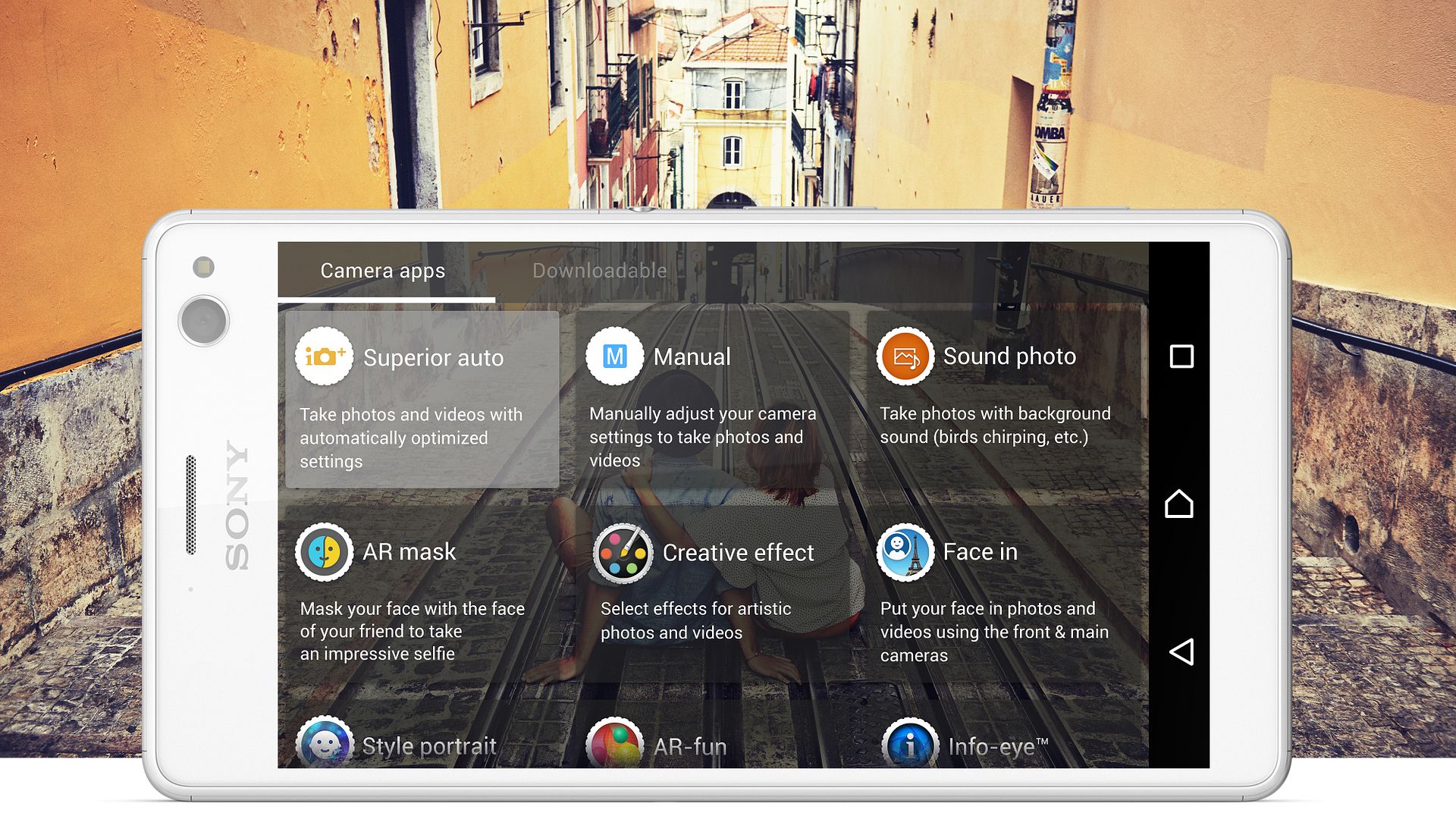Viewport: 1456px width, 813px height.
Task: Open the Info-eye blue icon
Action: point(910,743)
